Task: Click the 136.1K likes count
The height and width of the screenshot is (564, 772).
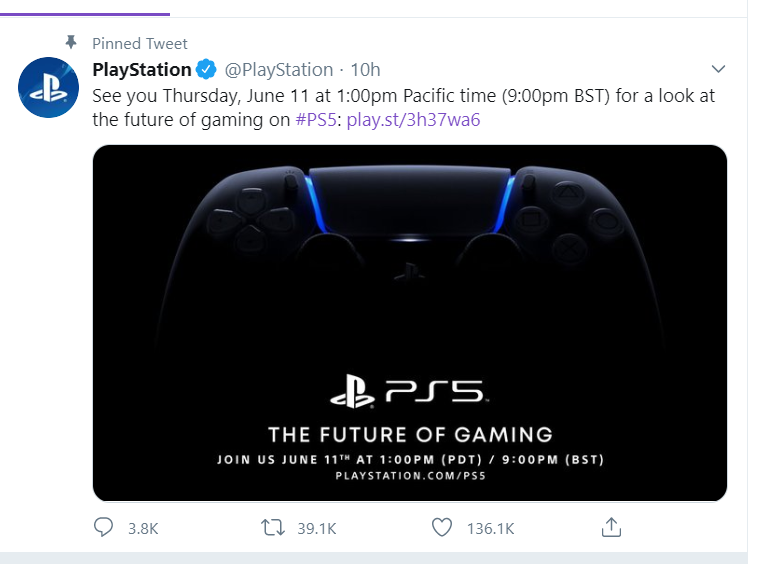Action: (x=490, y=528)
